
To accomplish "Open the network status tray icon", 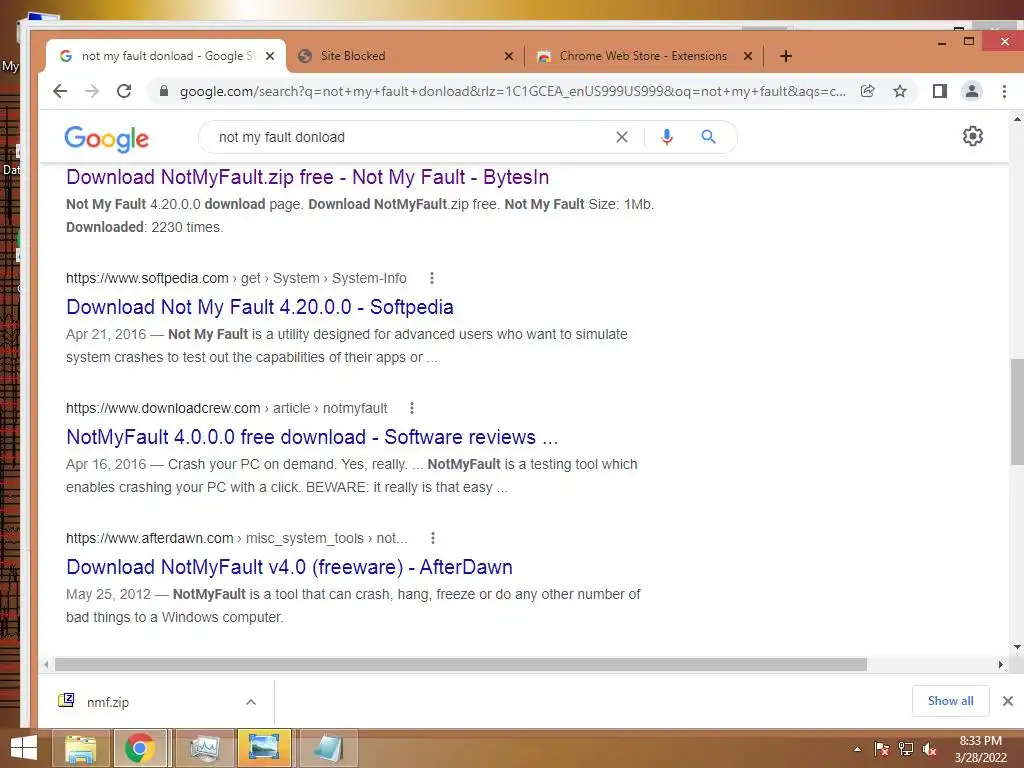I will coord(905,749).
